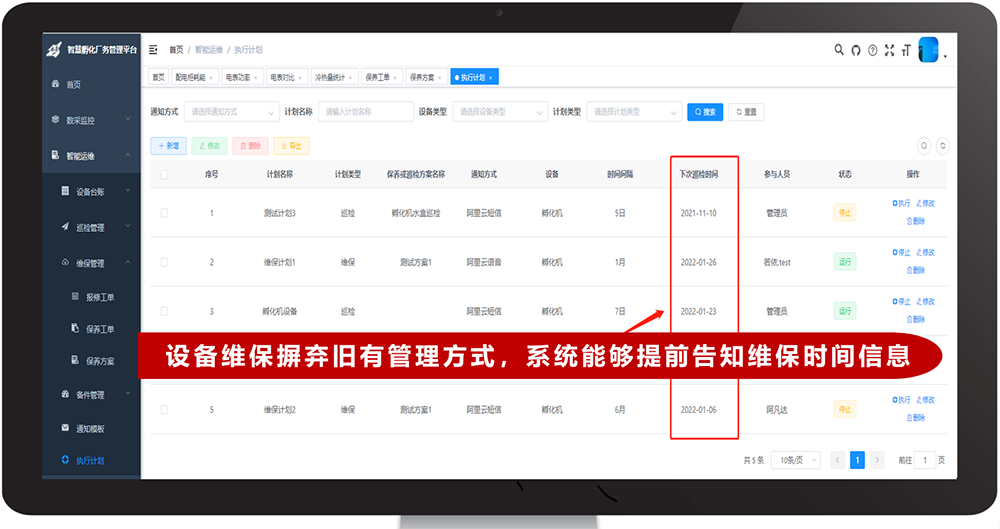
Task: Close the 保养方案 tab
Action: point(439,78)
